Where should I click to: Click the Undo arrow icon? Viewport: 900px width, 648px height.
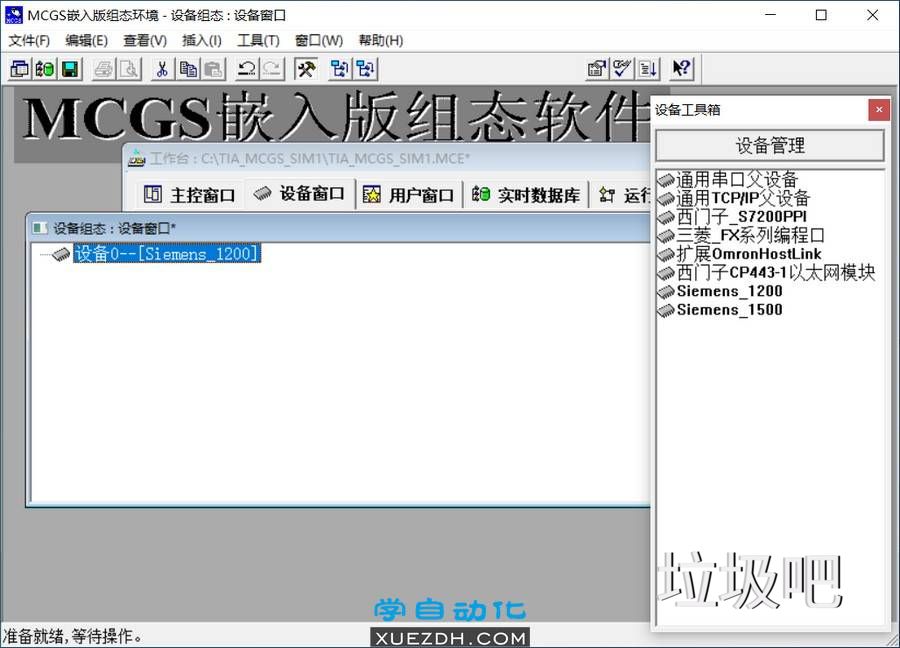[248, 68]
